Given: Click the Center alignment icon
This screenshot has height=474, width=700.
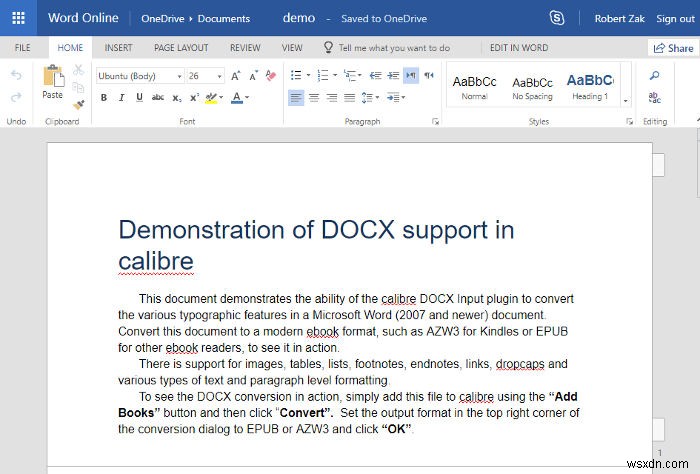Looking at the screenshot, I should click(314, 97).
